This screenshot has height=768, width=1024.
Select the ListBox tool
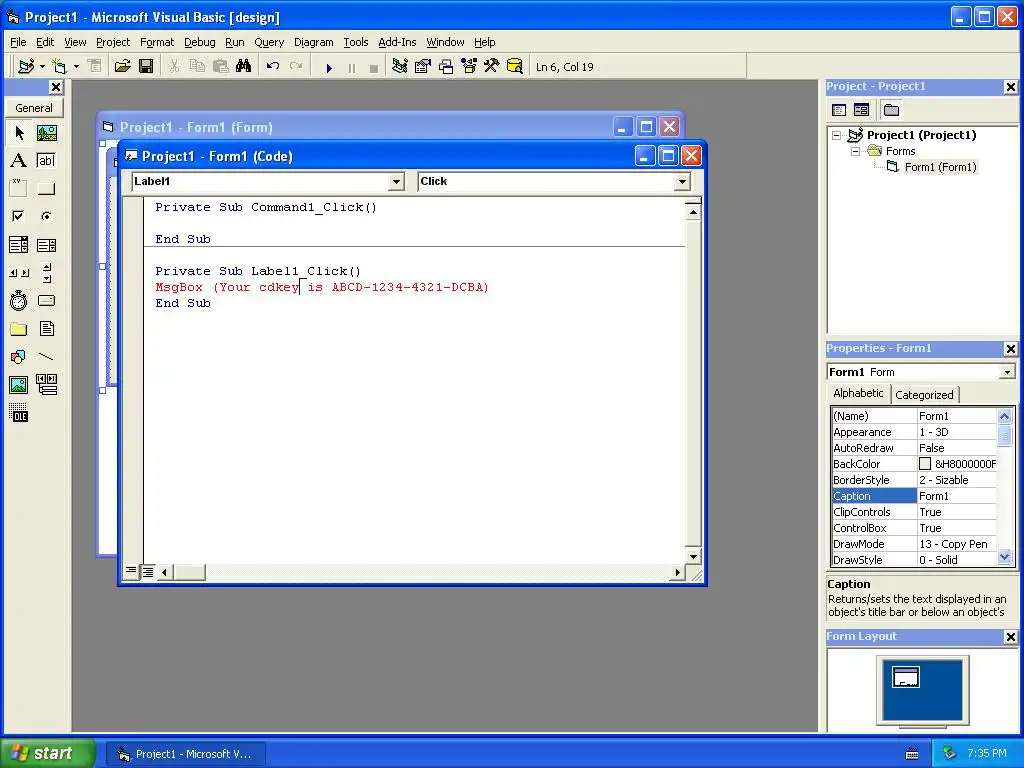click(x=46, y=245)
